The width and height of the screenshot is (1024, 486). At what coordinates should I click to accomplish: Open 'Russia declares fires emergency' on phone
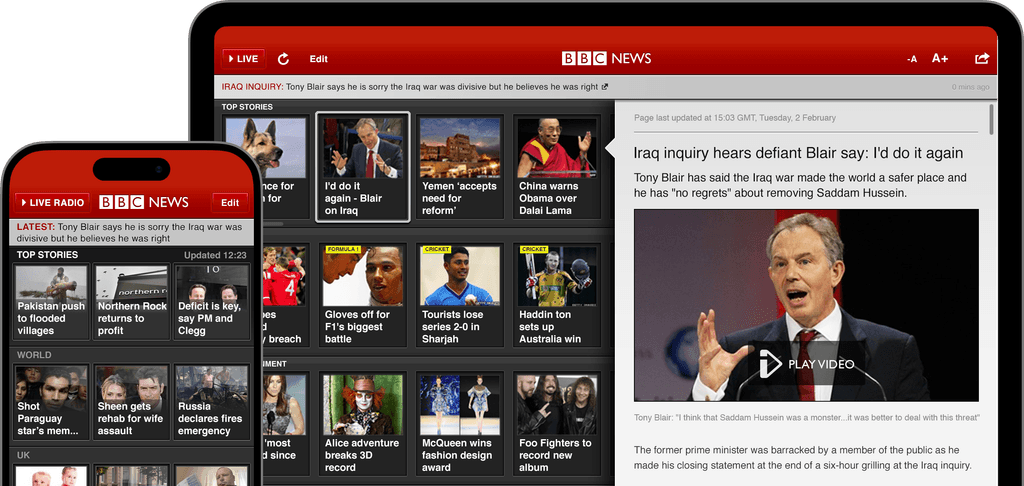tap(212, 402)
